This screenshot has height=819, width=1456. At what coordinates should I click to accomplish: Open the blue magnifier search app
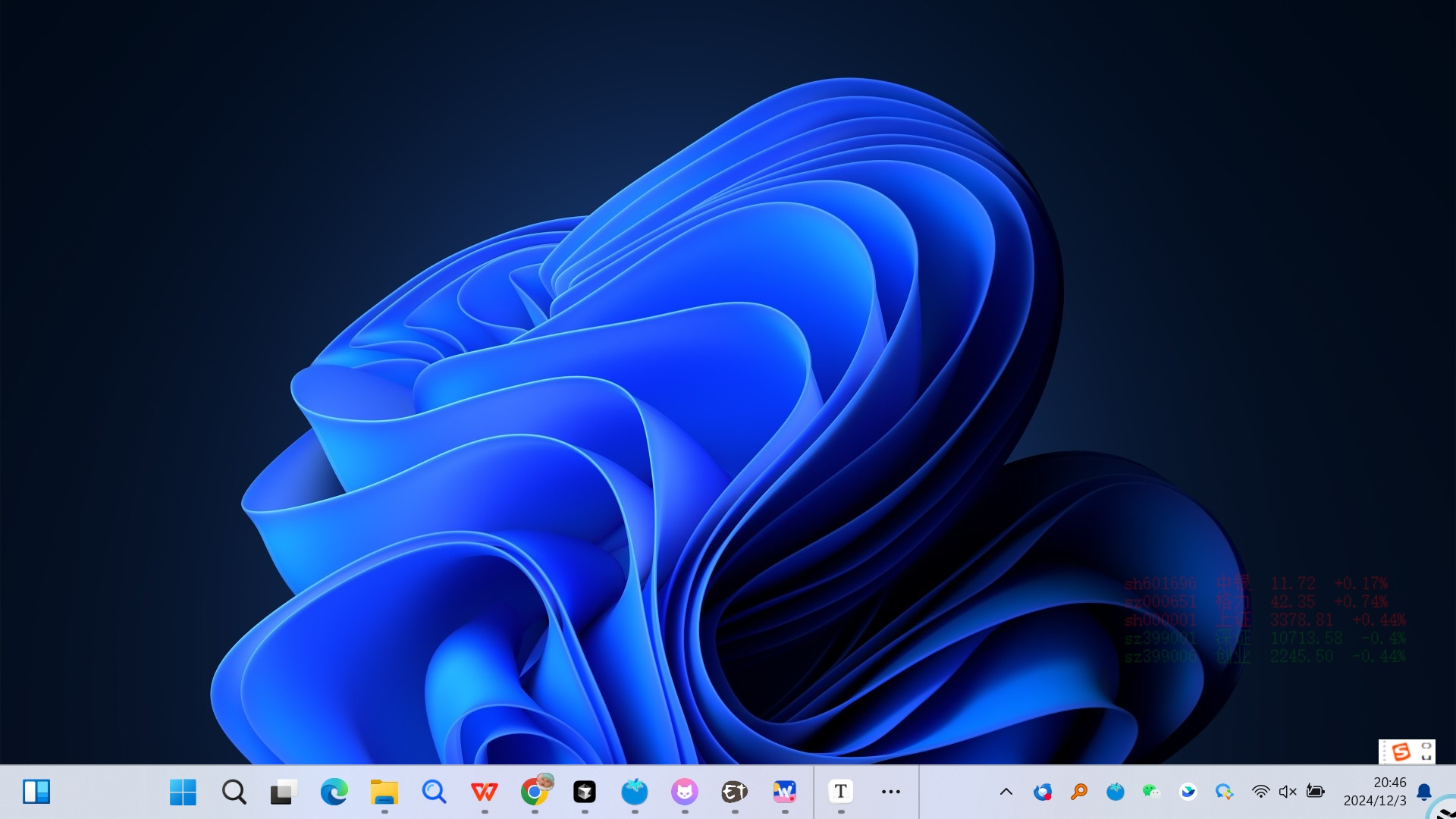coord(434,792)
